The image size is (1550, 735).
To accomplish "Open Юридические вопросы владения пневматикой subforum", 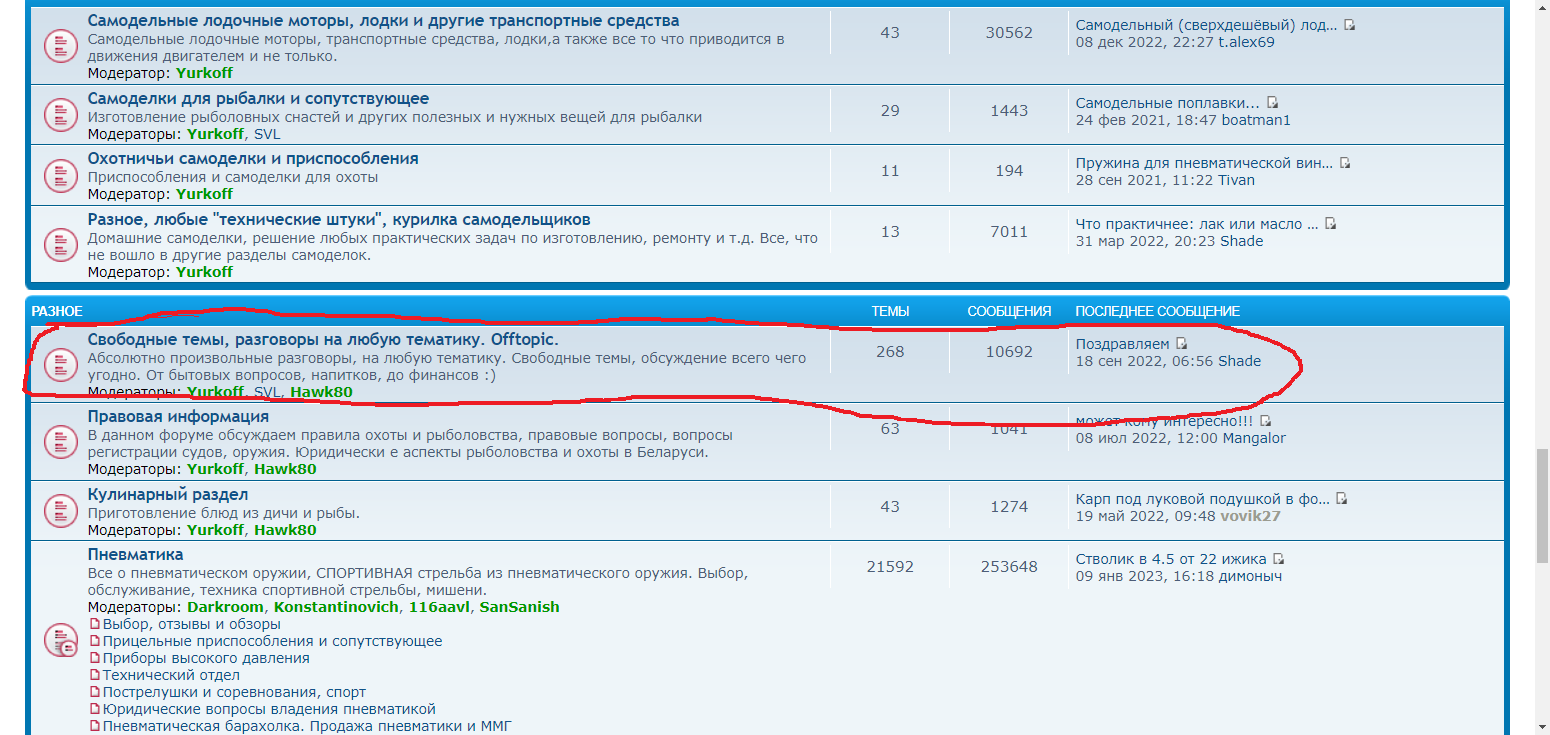I will click(x=269, y=709).
